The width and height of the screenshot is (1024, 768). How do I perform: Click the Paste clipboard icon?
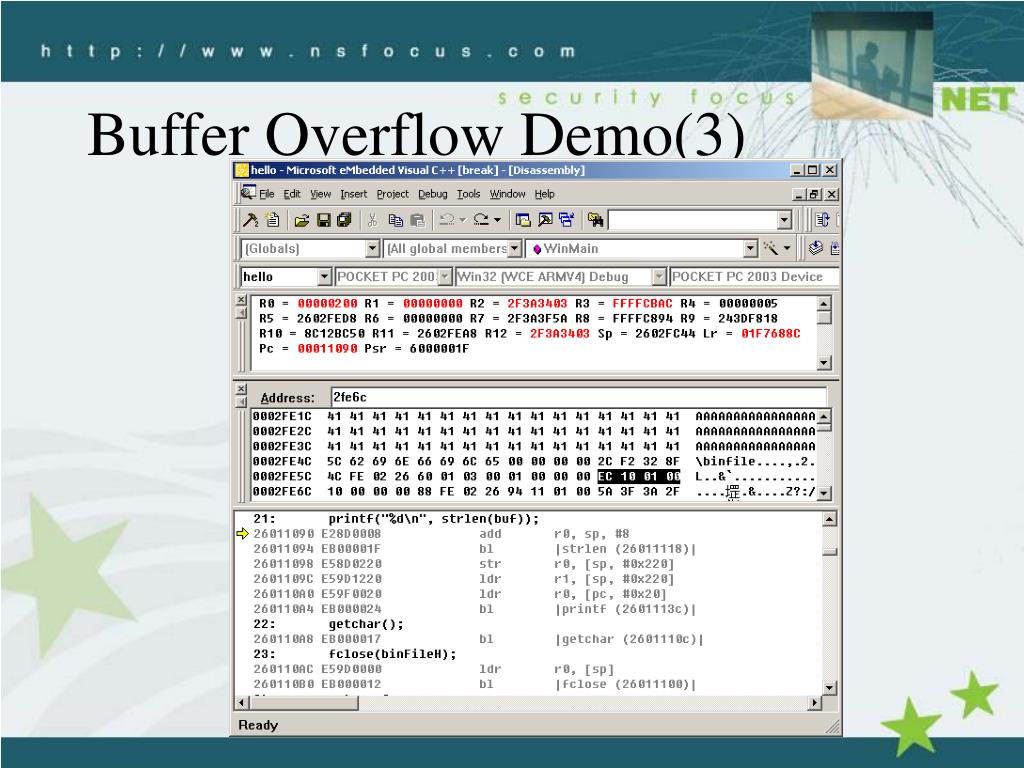(417, 220)
